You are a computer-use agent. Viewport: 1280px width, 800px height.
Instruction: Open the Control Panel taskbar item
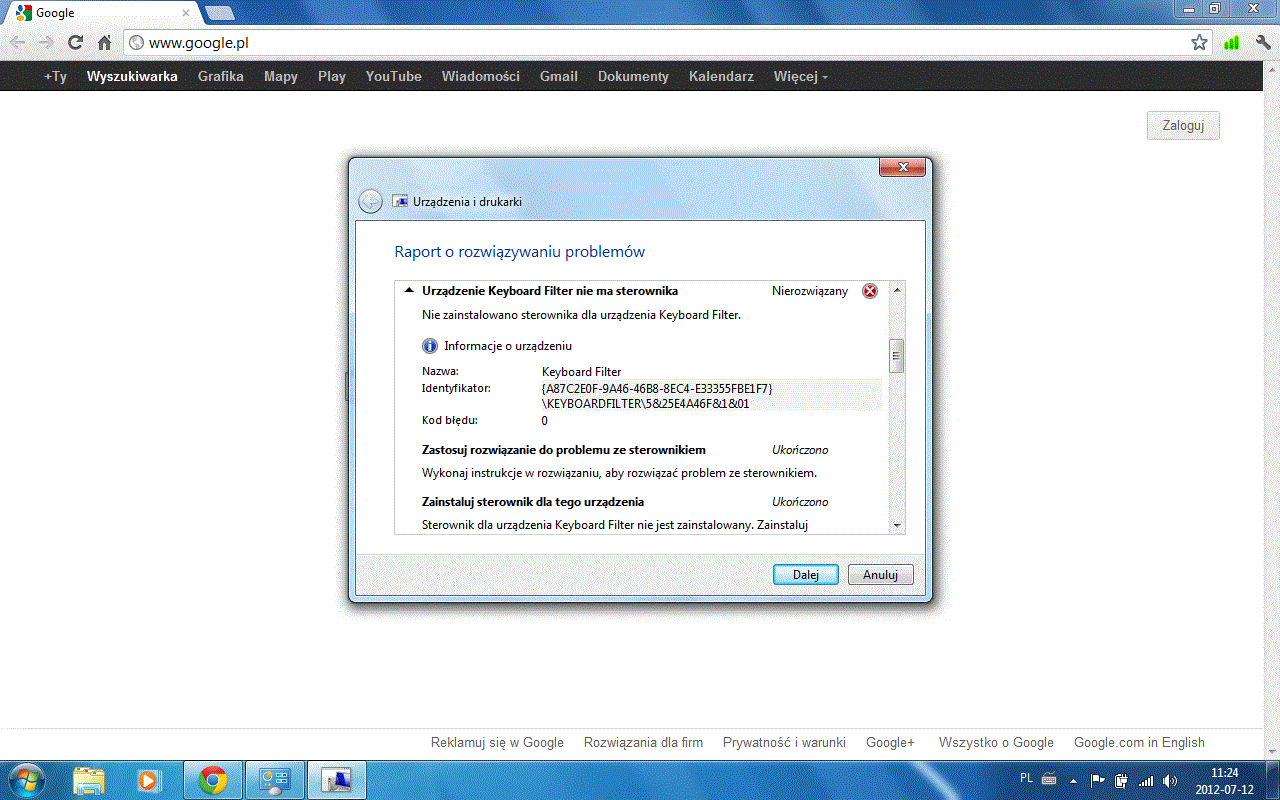pos(274,780)
